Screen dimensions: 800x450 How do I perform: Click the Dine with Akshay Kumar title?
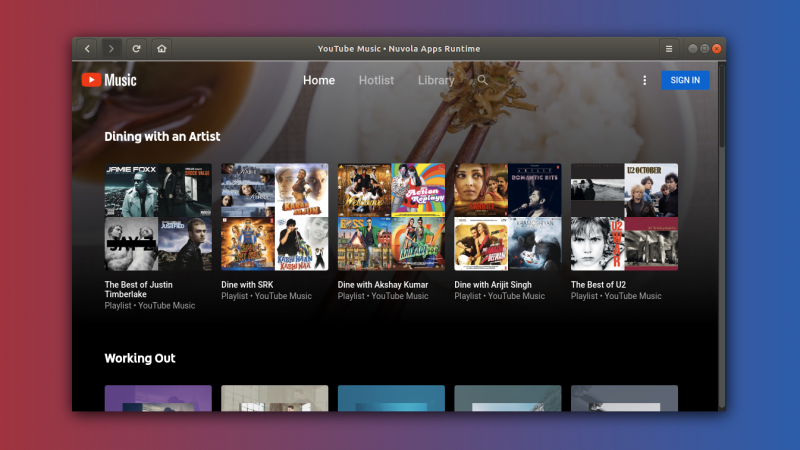pos(383,285)
